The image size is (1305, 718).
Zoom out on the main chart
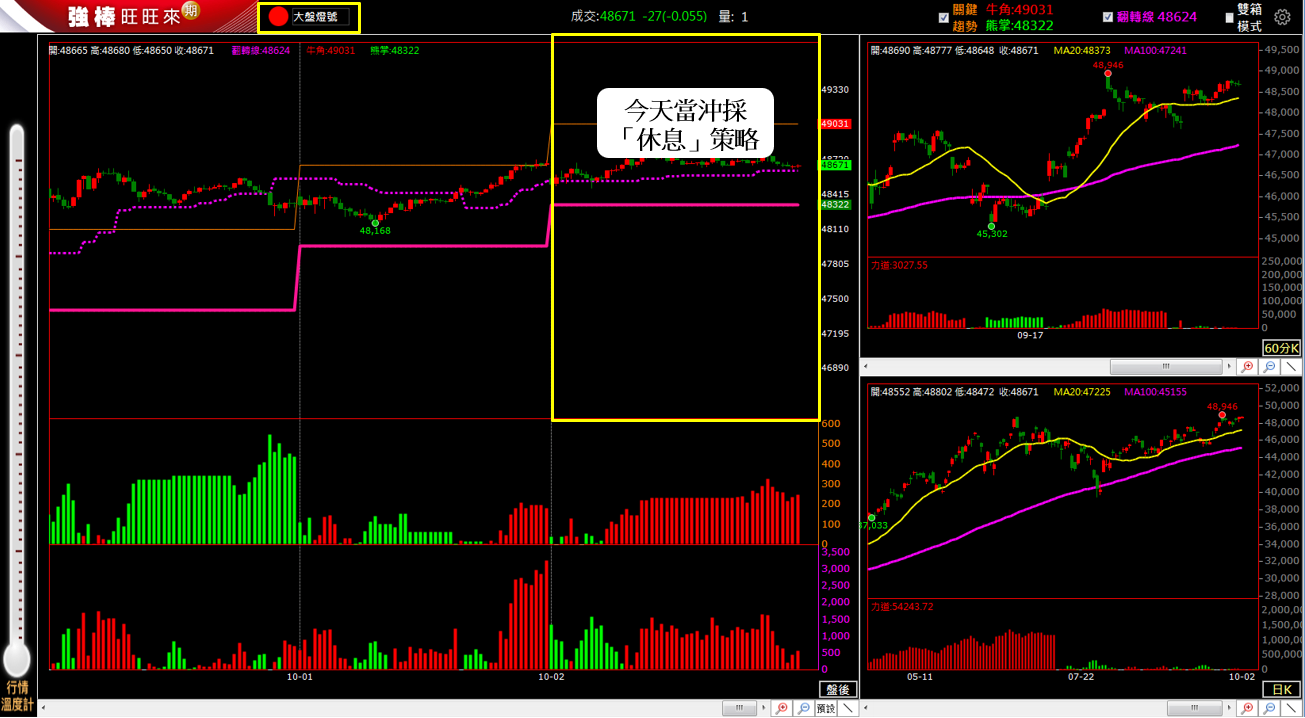803,708
